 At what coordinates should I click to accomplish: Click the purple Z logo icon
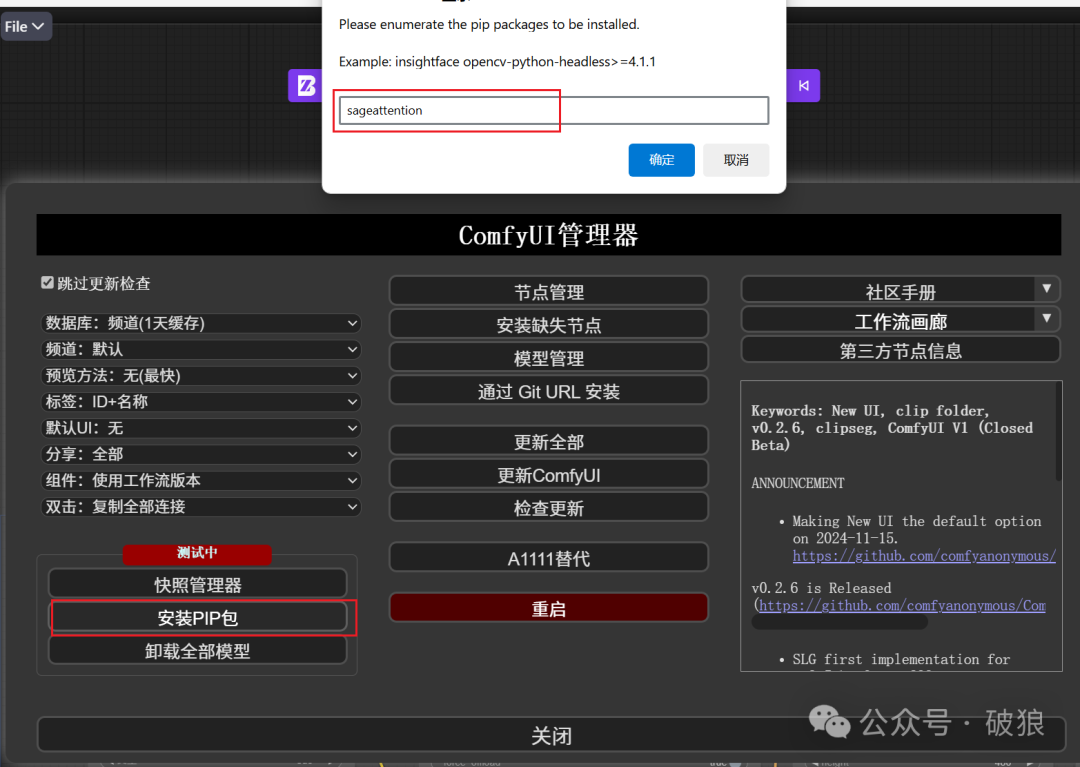coord(305,85)
